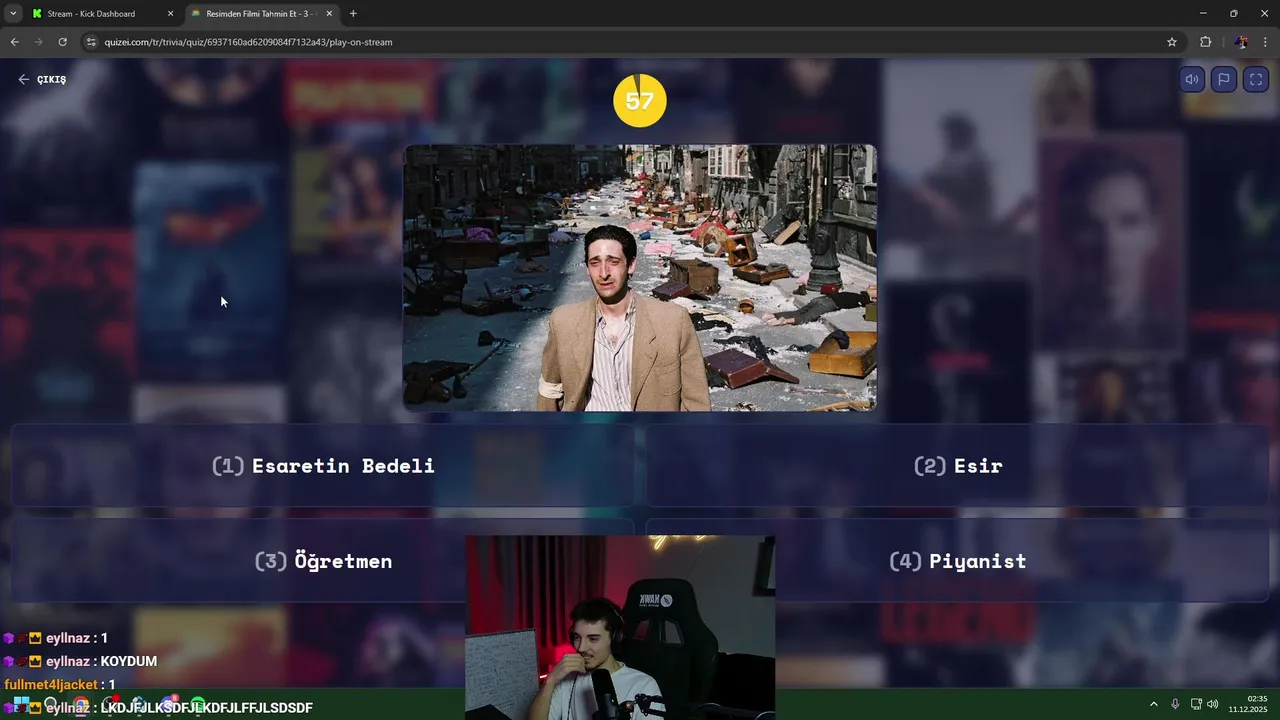Toggle the quiz sound button

1192,80
